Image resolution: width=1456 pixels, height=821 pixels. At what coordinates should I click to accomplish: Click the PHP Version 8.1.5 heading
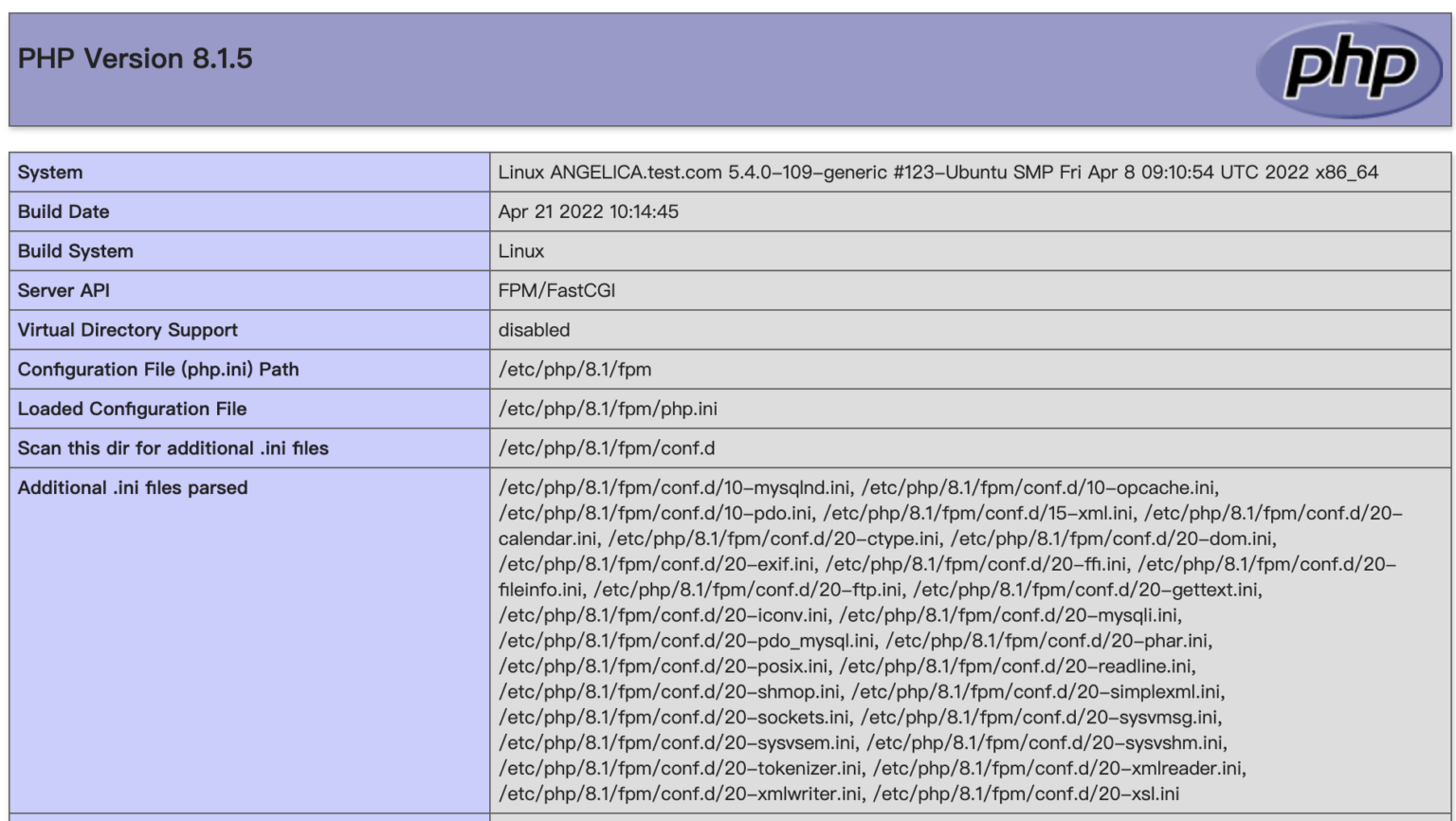pos(136,59)
